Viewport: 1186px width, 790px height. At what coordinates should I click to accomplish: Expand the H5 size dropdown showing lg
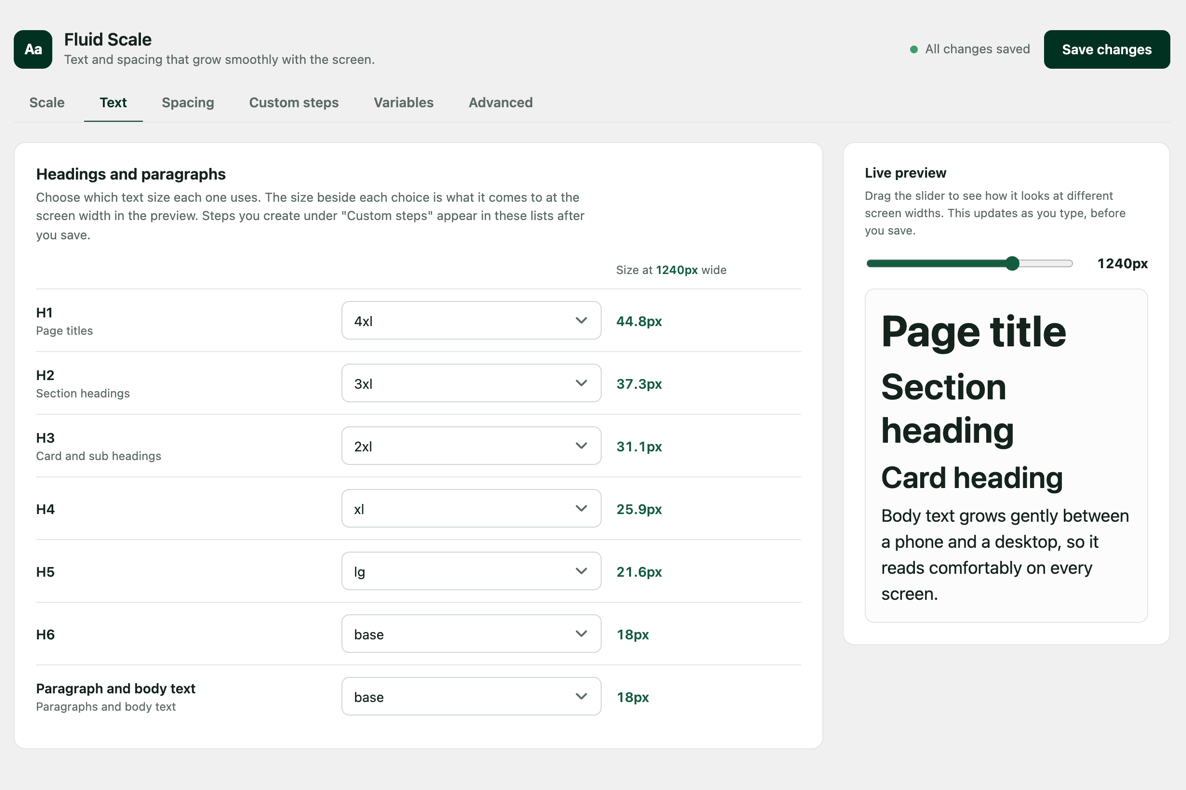click(x=471, y=571)
